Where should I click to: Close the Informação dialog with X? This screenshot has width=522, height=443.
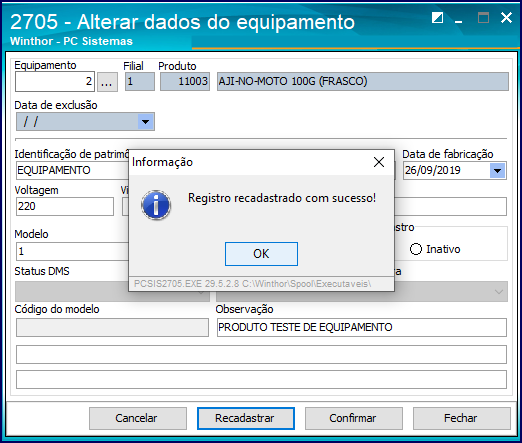tap(379, 162)
